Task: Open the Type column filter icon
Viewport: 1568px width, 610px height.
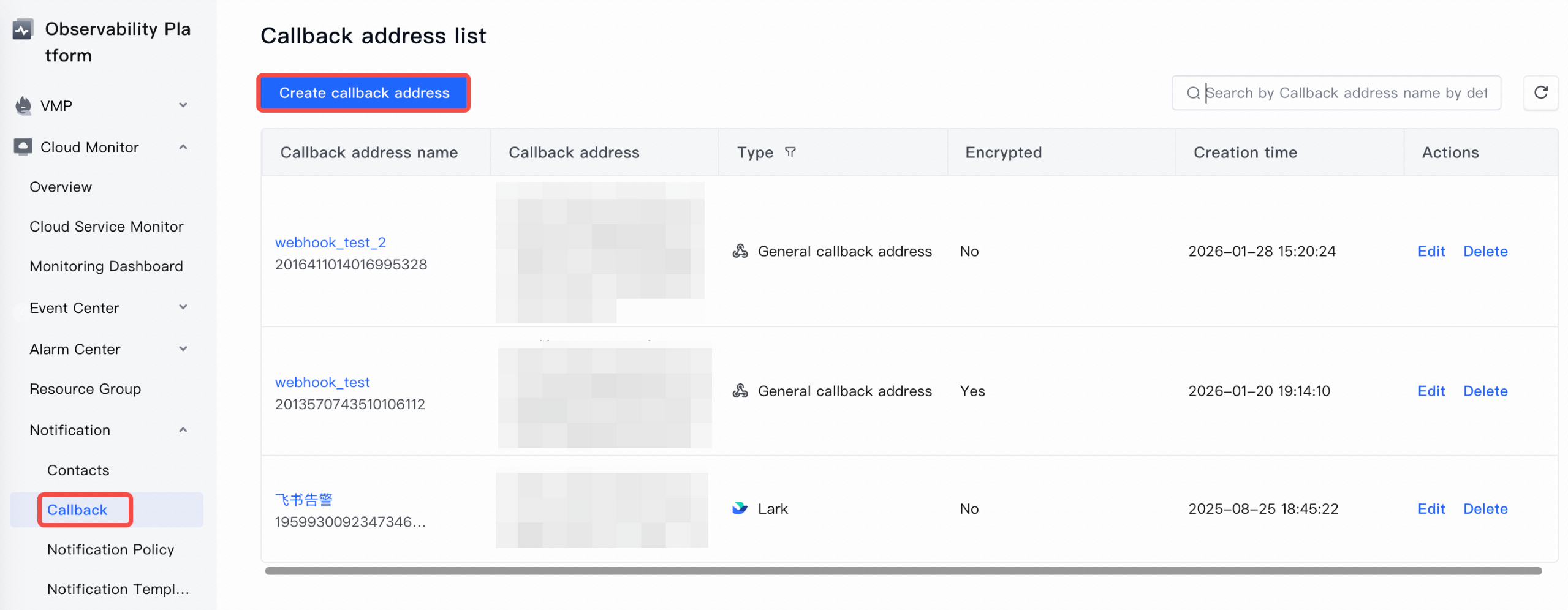Action: pyautogui.click(x=790, y=152)
